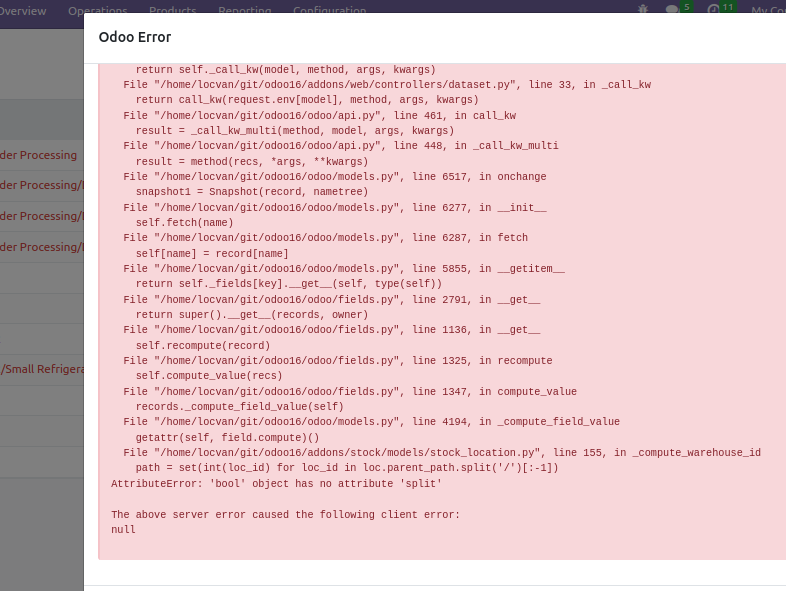The width and height of the screenshot is (786, 591).
Task: Click the models.py line 6517 onchange entry
Action: pos(335,176)
